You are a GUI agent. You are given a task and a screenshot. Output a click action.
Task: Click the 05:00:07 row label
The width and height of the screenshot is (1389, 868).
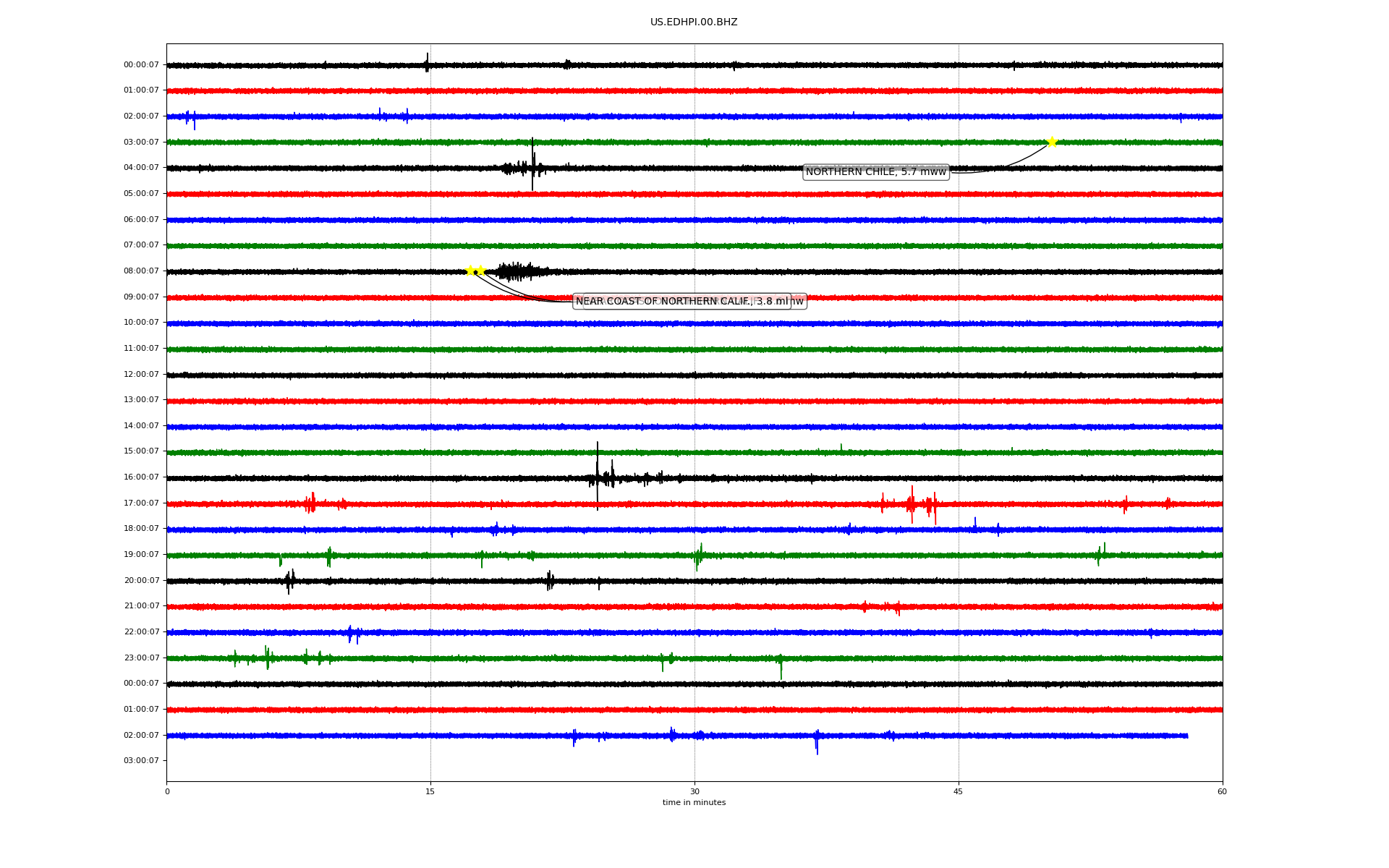(141, 194)
